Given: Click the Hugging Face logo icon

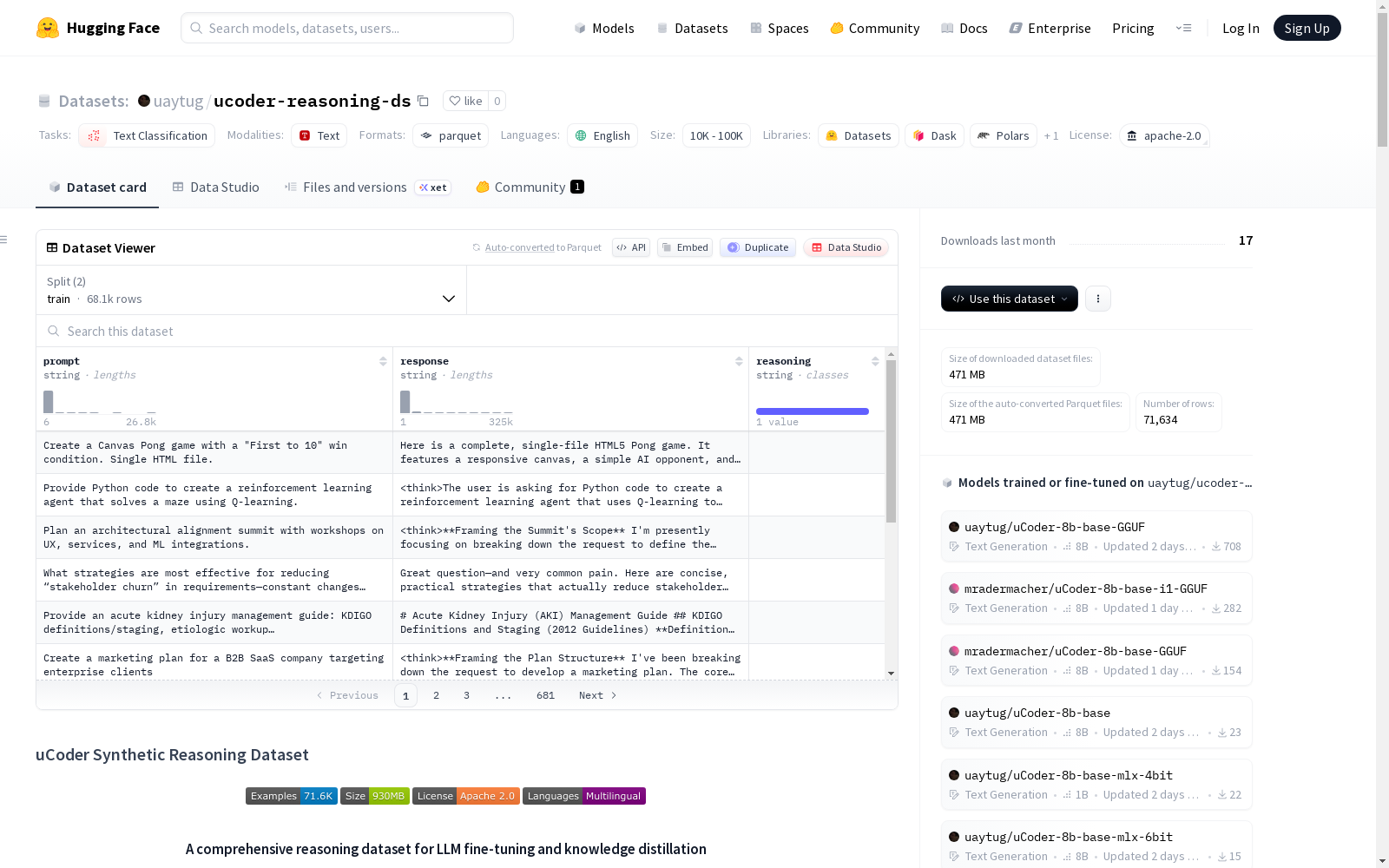Looking at the screenshot, I should pos(48,28).
